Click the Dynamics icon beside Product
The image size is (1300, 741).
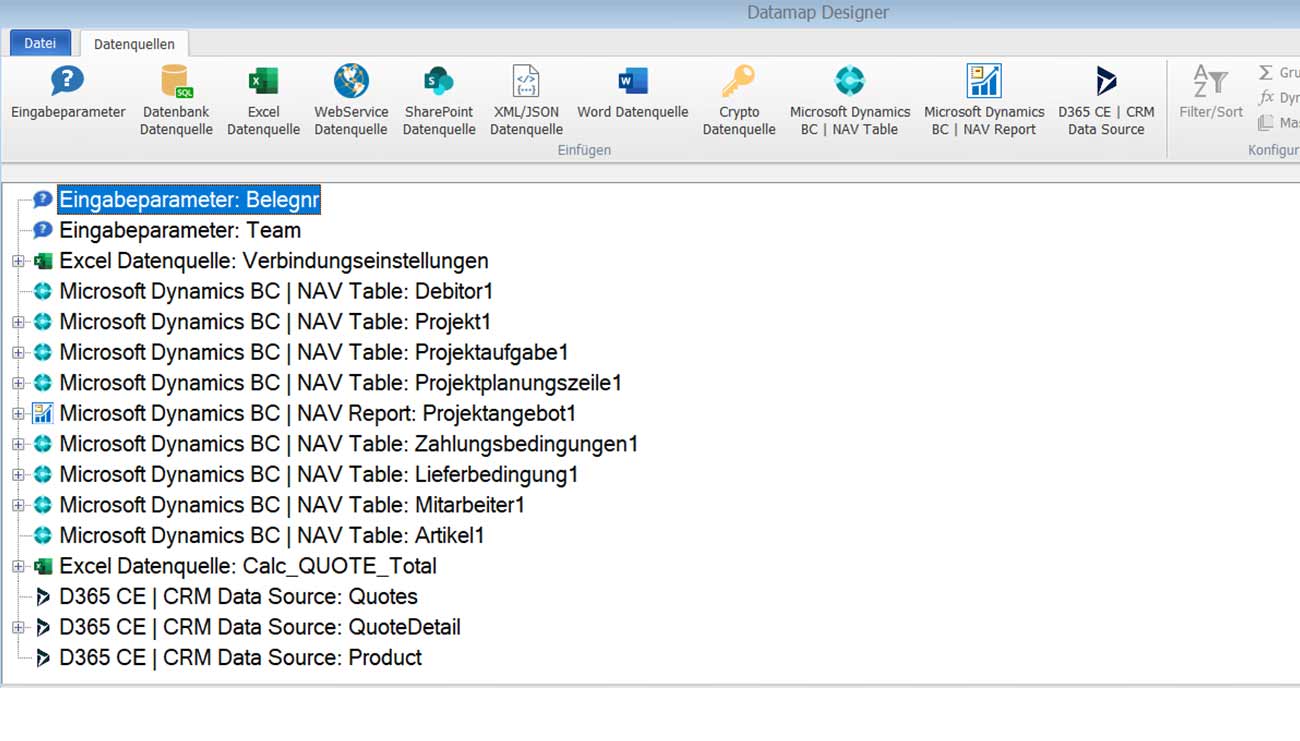point(42,658)
